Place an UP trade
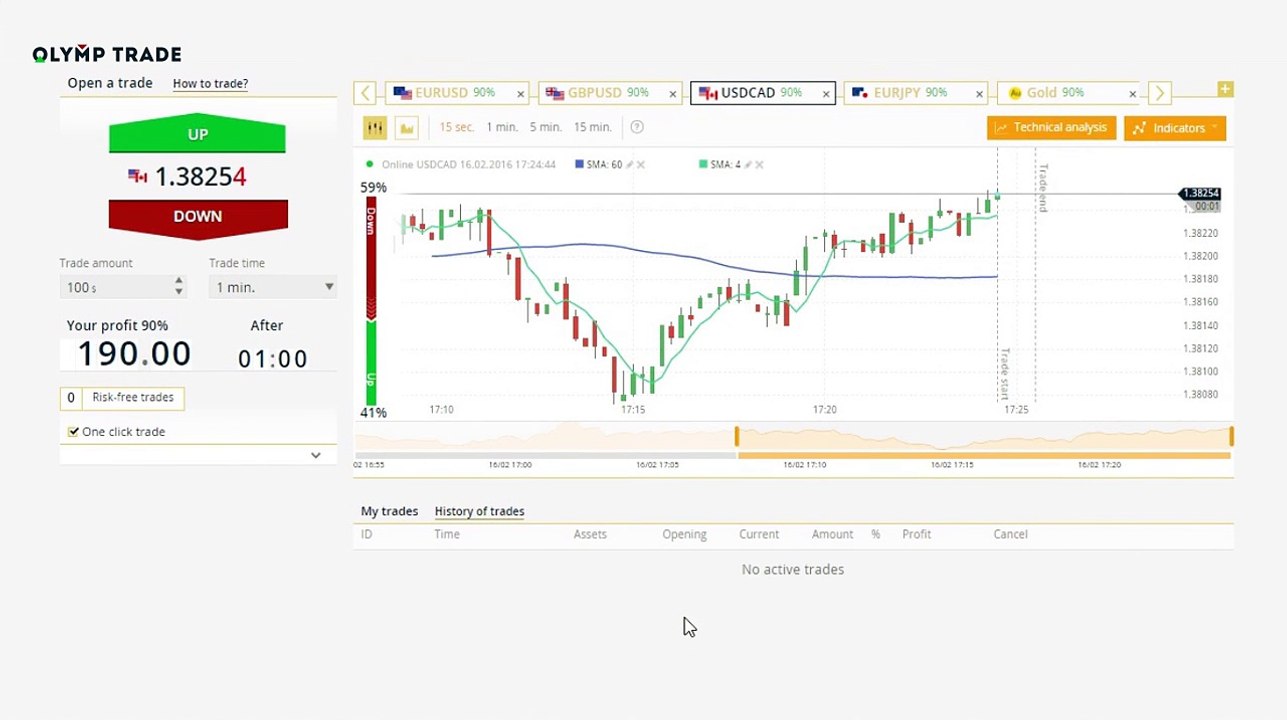1287x720 pixels. pos(197,134)
